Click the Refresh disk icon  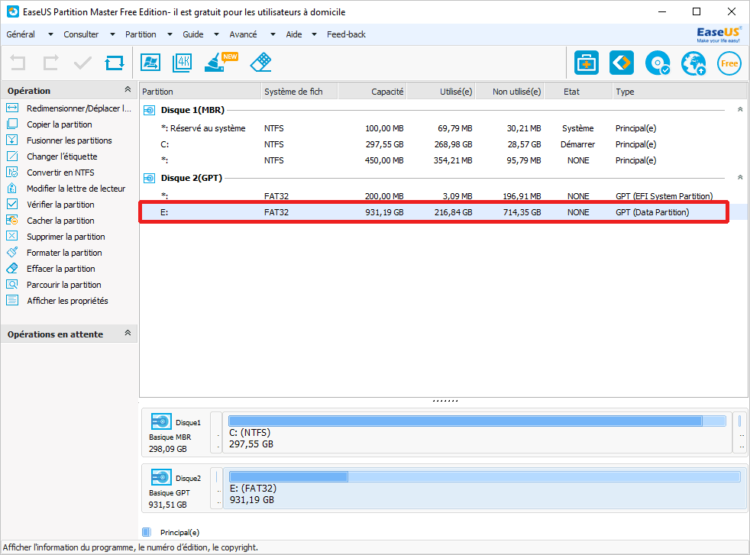(x=114, y=63)
